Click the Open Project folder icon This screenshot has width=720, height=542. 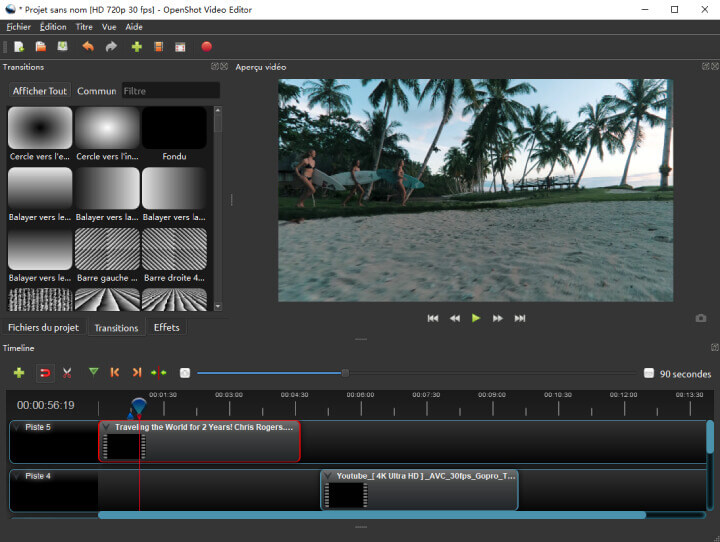(41, 46)
